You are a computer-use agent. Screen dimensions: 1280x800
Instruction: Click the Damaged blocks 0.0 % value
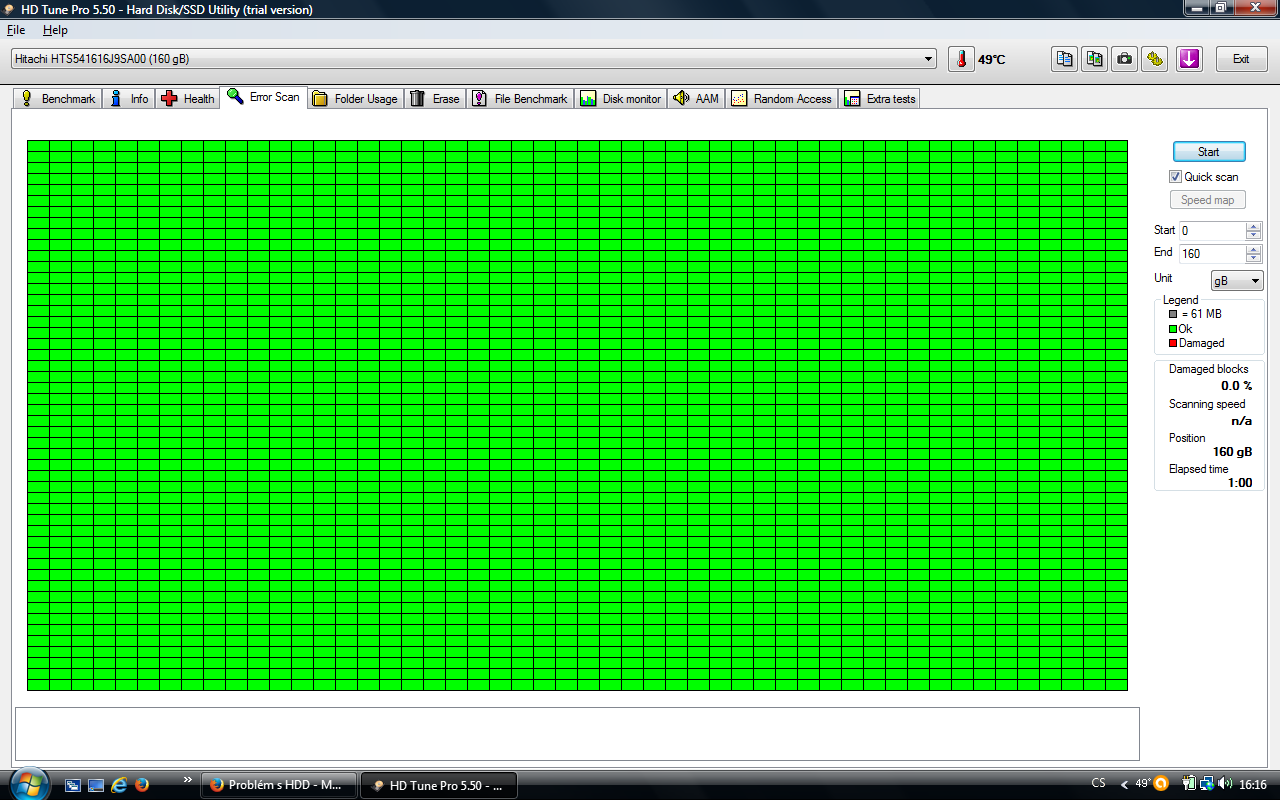pos(1236,386)
